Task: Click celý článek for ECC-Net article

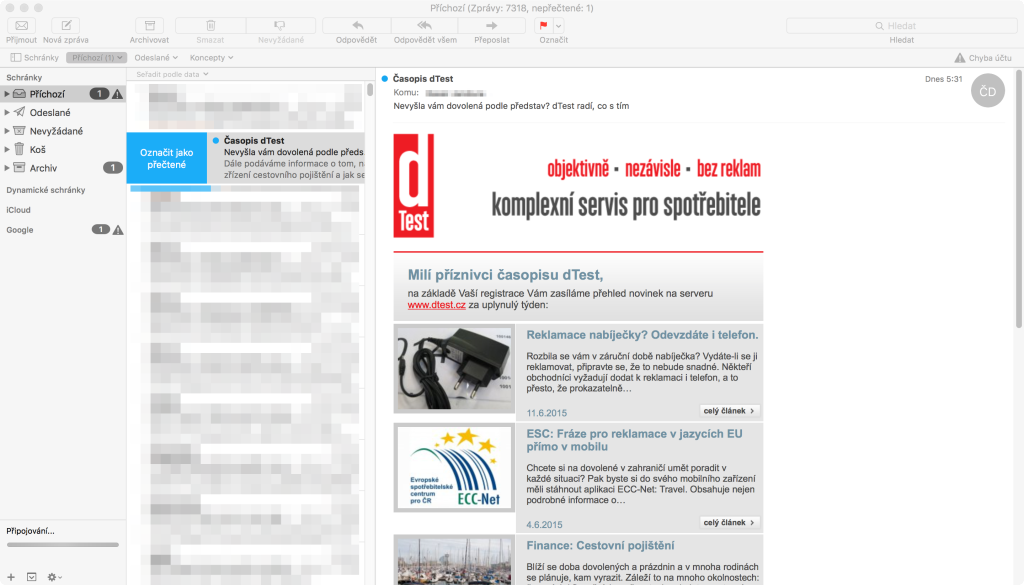Action: point(729,522)
